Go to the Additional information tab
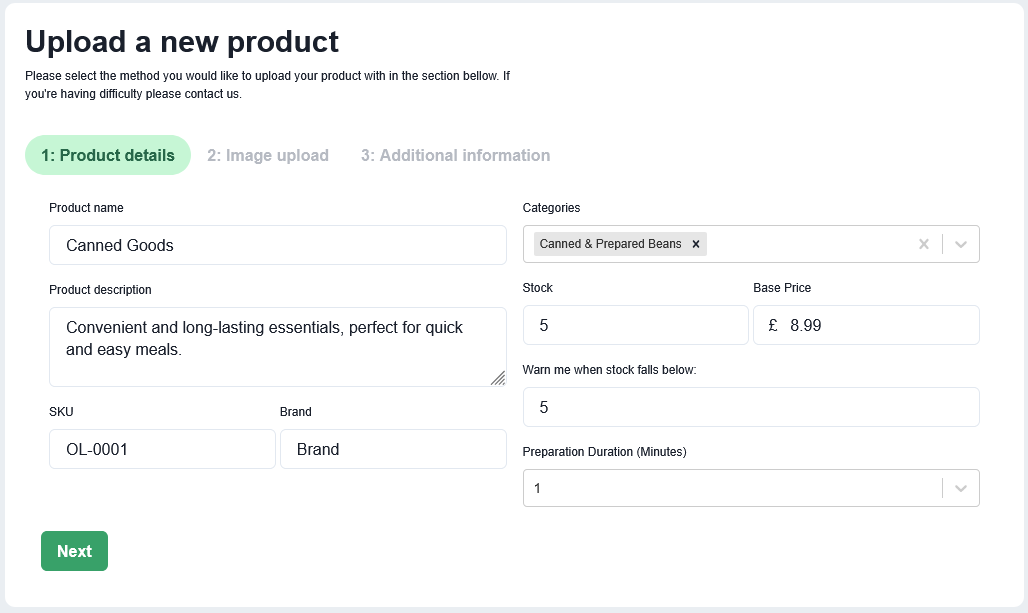Image resolution: width=1028 pixels, height=613 pixels. 455,155
